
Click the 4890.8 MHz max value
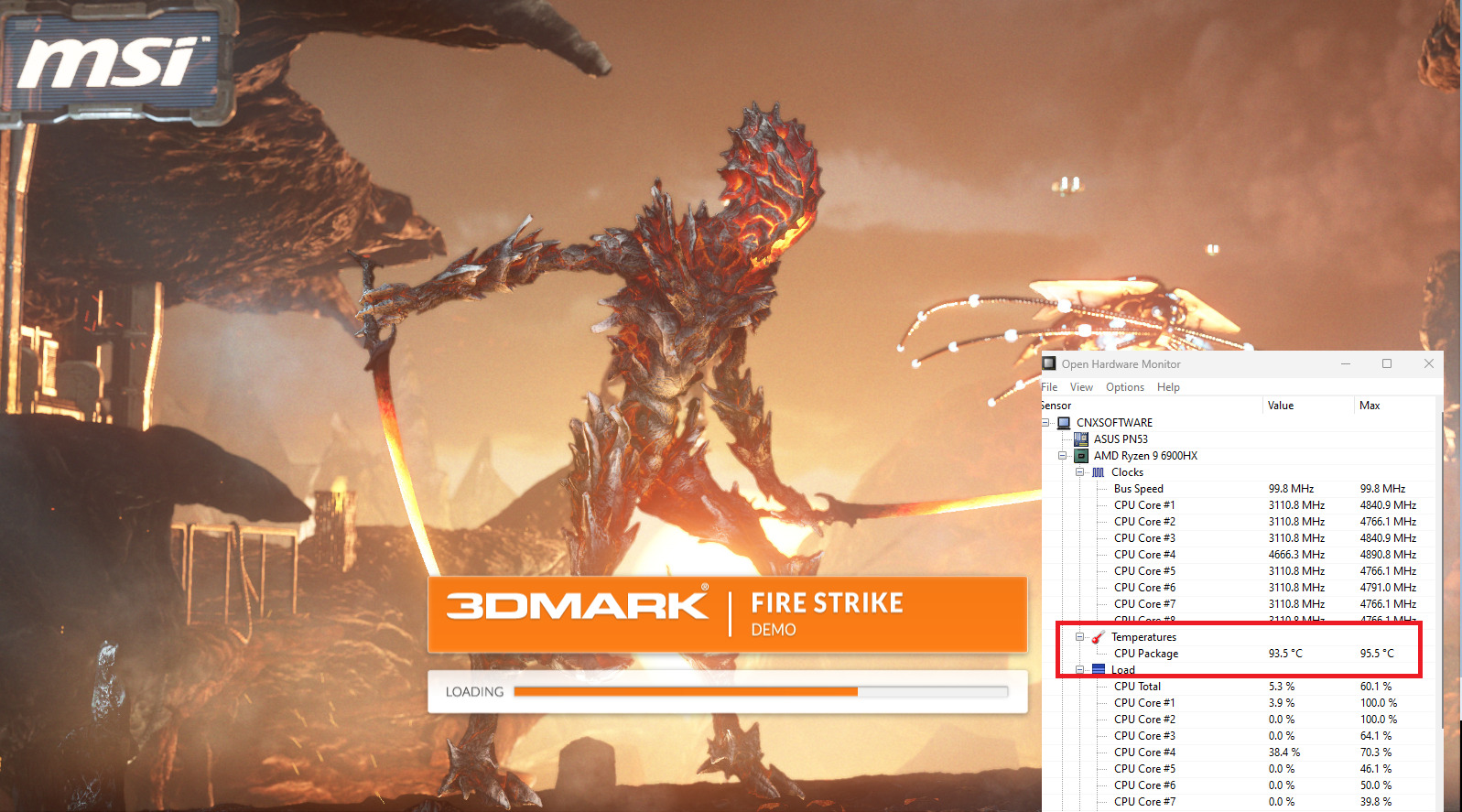click(x=1388, y=555)
